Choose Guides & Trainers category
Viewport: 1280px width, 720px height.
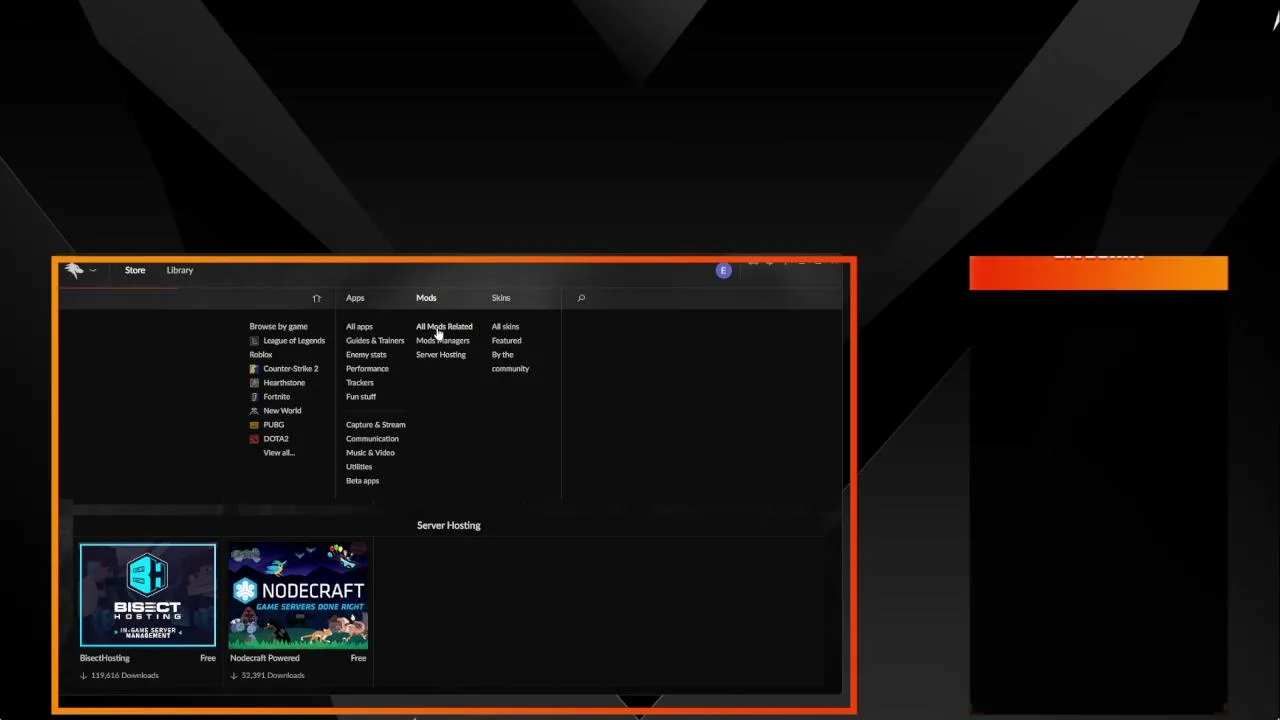pos(375,341)
